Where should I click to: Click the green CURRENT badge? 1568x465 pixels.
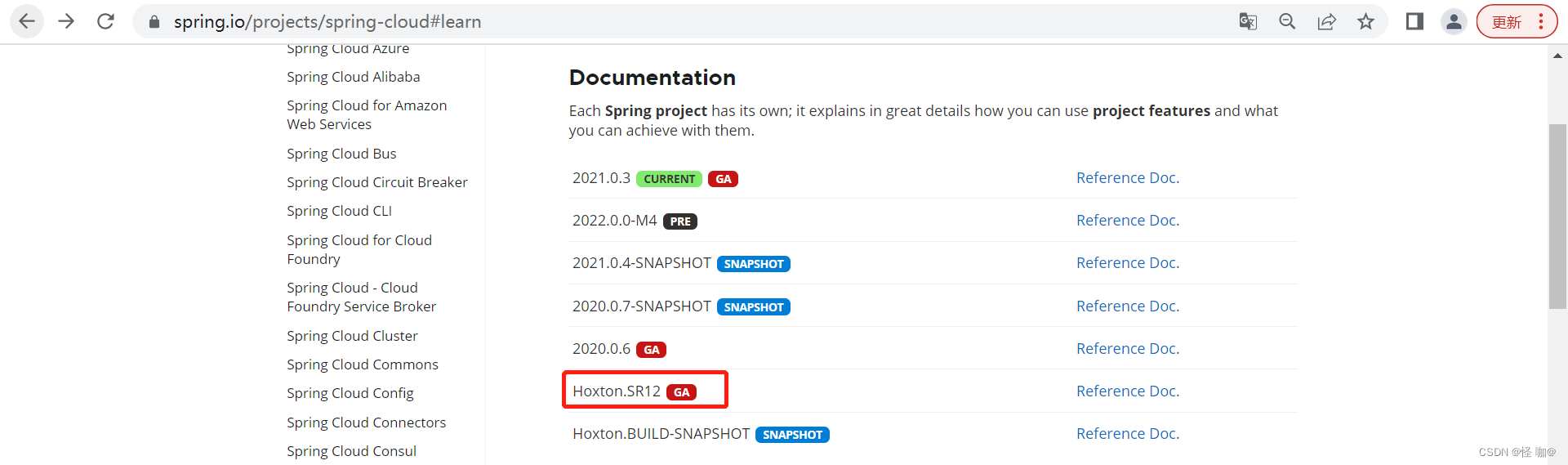pyautogui.click(x=669, y=179)
